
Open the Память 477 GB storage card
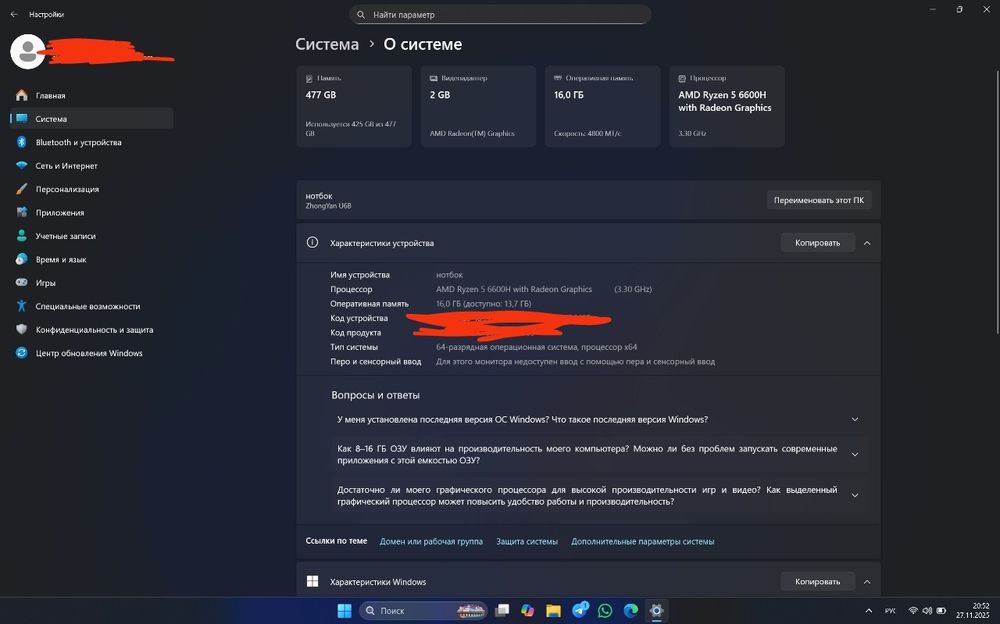click(354, 106)
